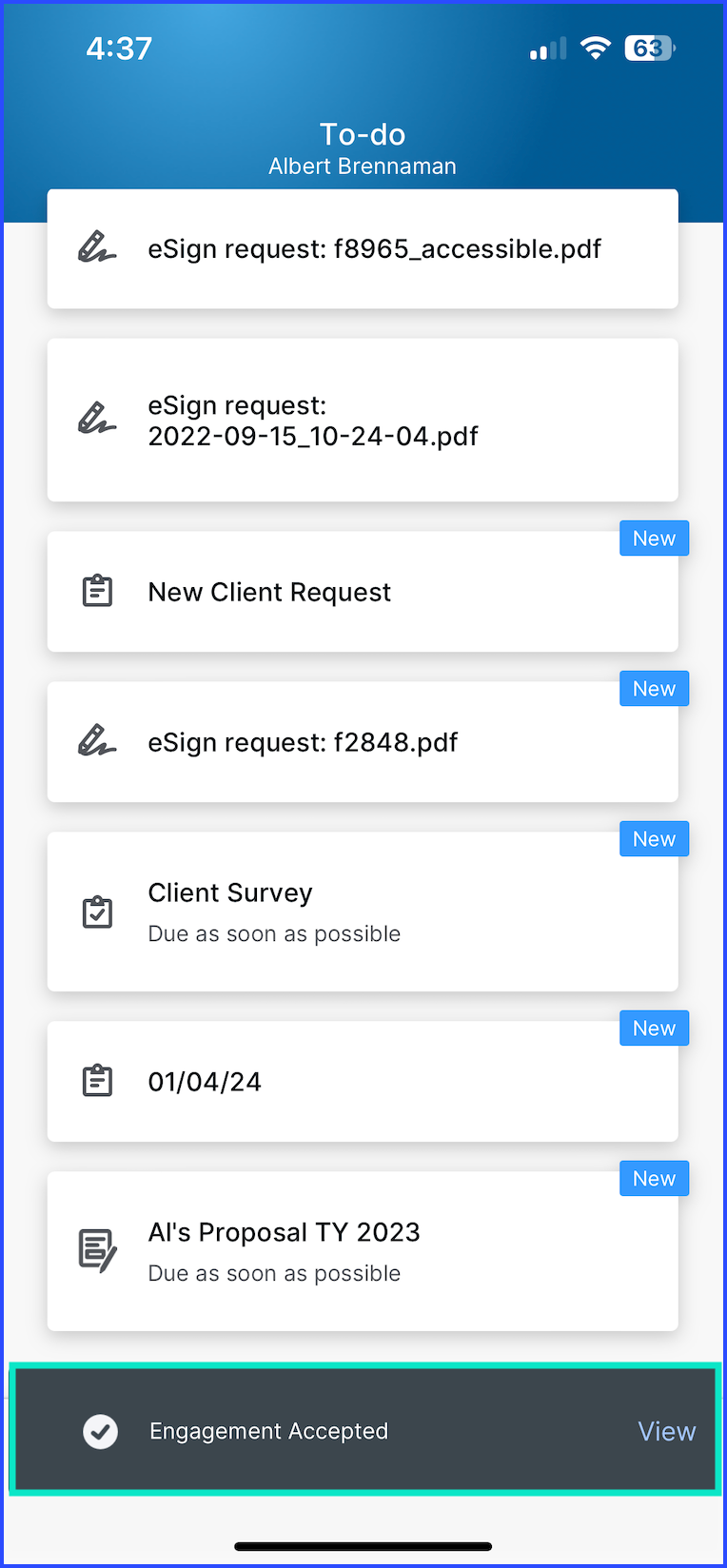Tap the pen icon beside 2022-09-15_10-24-04.pdf
The image size is (727, 1568).
pyautogui.click(x=97, y=420)
